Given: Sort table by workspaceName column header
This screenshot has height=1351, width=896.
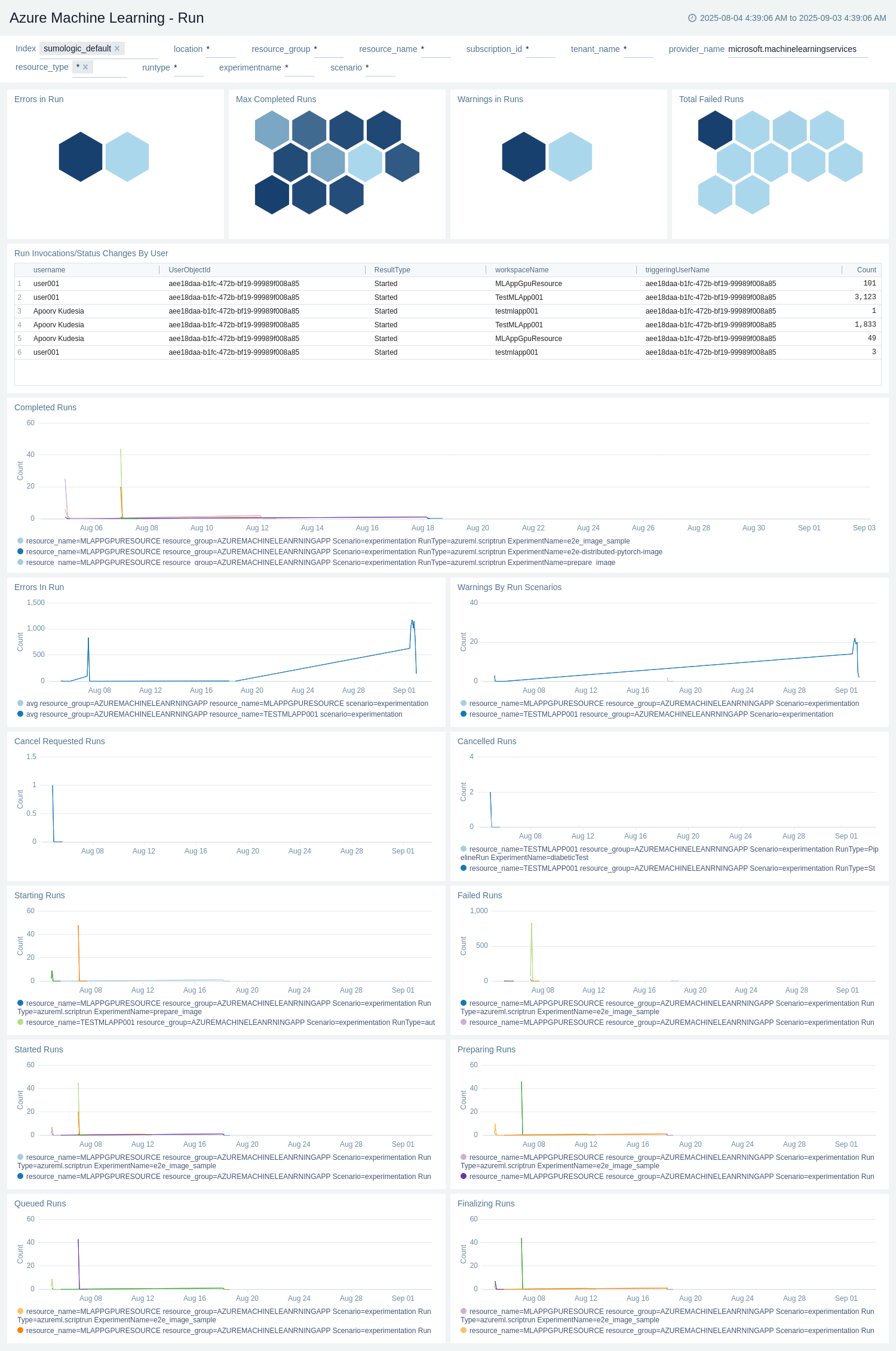Looking at the screenshot, I should [521, 270].
